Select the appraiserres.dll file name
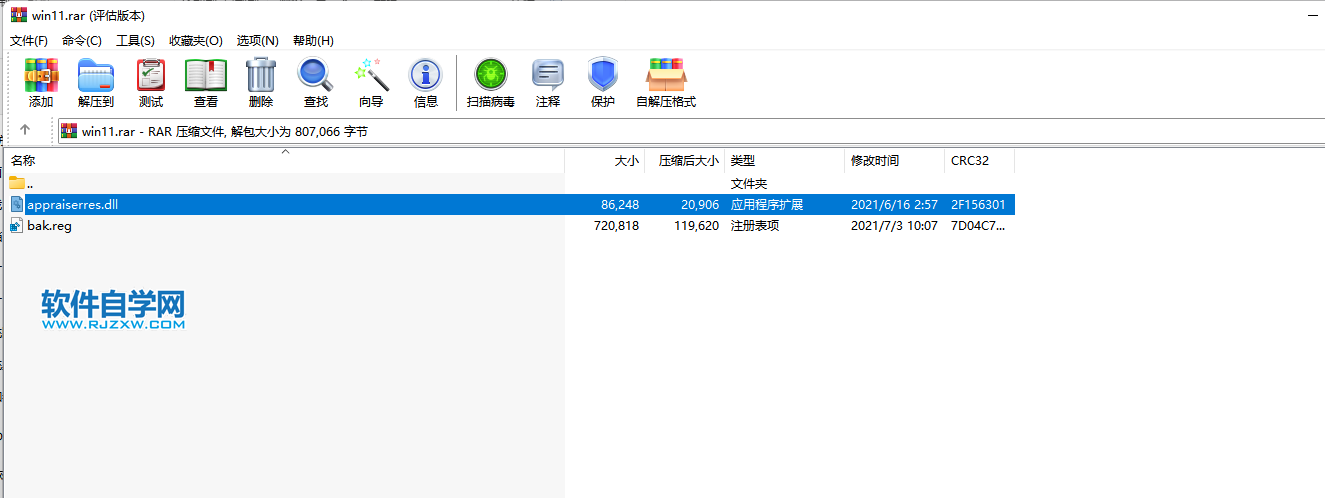Viewport: 1325px width, 498px height. [73, 204]
